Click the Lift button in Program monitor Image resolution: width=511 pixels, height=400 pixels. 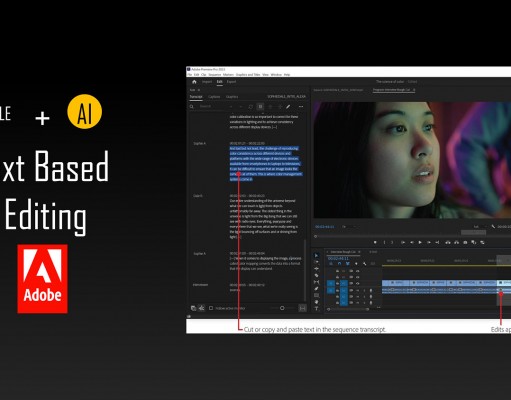(x=448, y=242)
